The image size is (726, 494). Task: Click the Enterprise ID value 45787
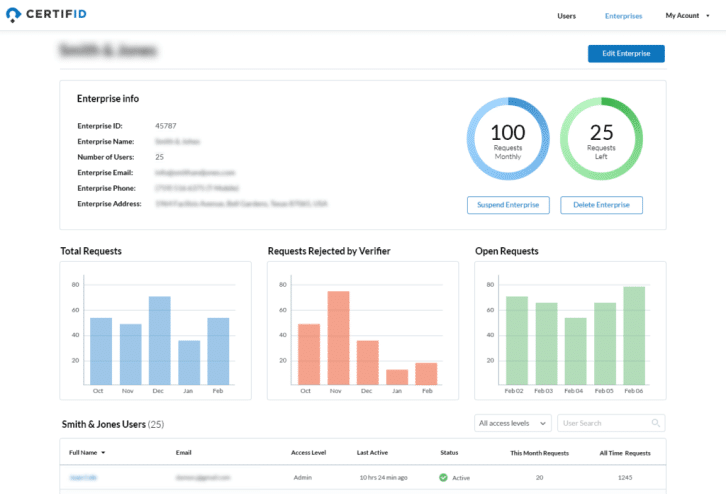(165, 126)
